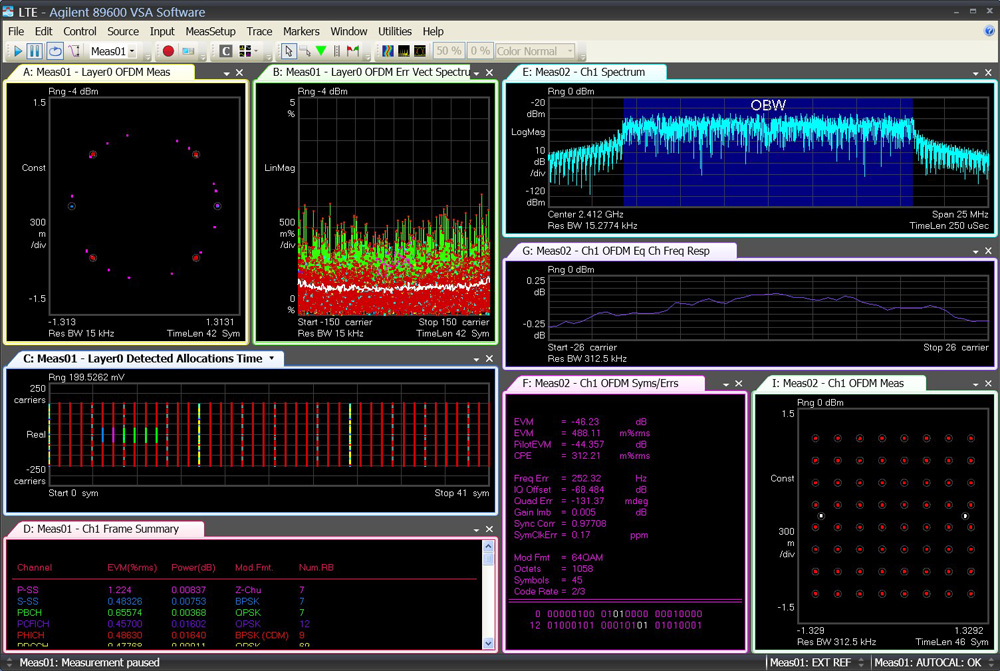The width and height of the screenshot is (1000, 671).
Task: Toggle the 50 % toolbar button
Action: point(449,51)
